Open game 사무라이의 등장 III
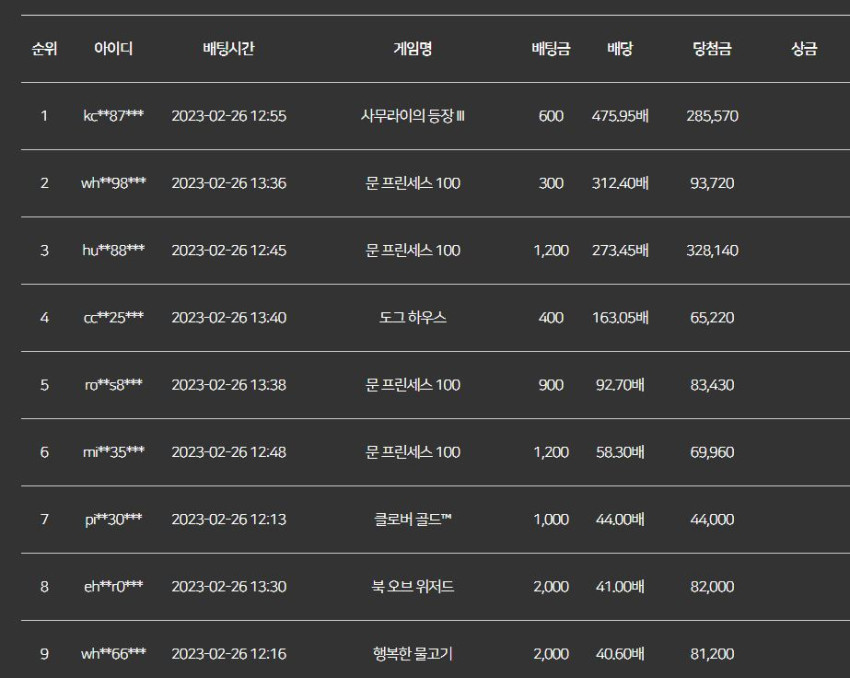Screen dimensions: 850x678 tap(413, 116)
